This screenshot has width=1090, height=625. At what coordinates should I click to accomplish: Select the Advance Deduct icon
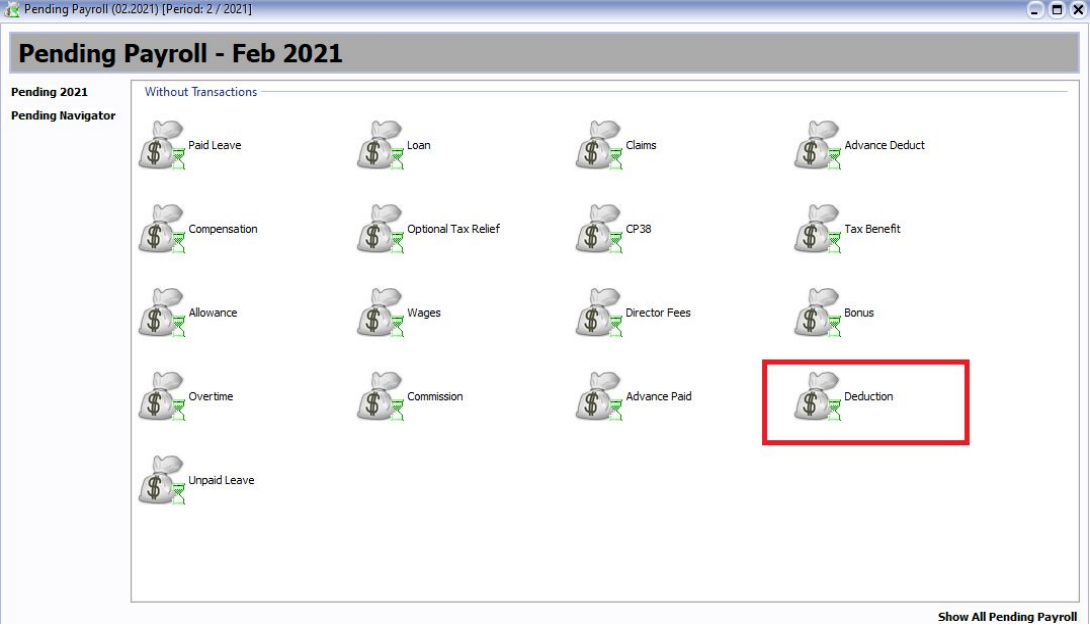pyautogui.click(x=818, y=146)
